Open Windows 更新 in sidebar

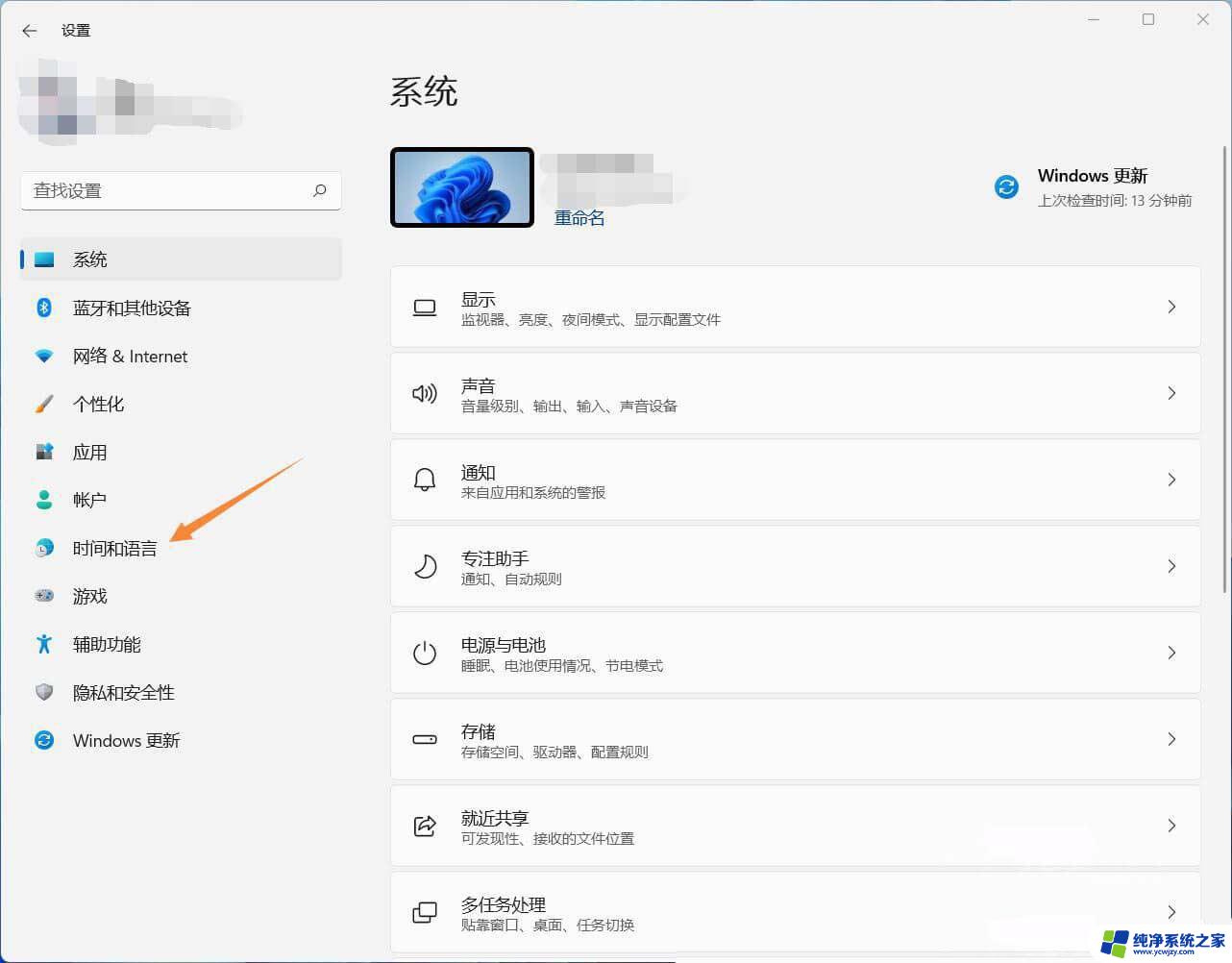point(181,740)
